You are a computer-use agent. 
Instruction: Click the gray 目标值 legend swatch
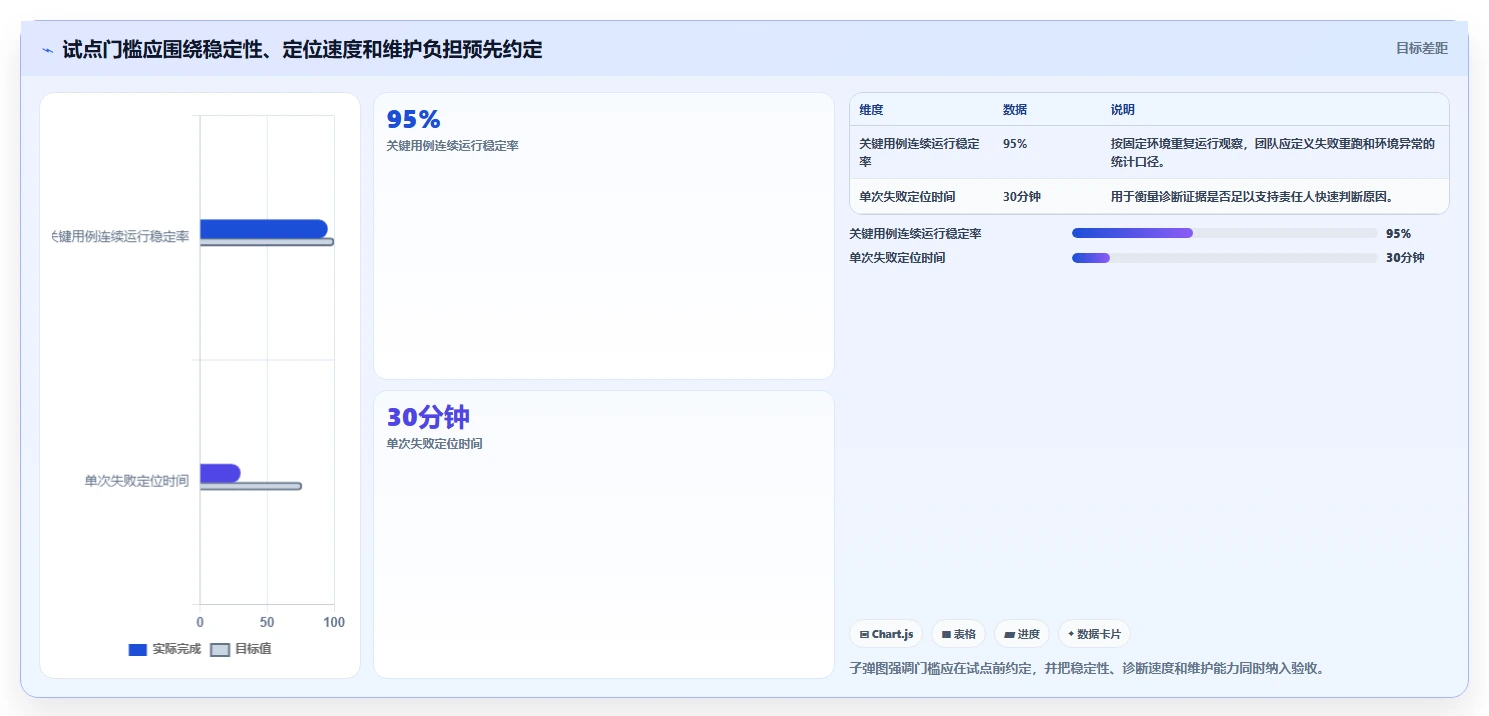point(220,650)
